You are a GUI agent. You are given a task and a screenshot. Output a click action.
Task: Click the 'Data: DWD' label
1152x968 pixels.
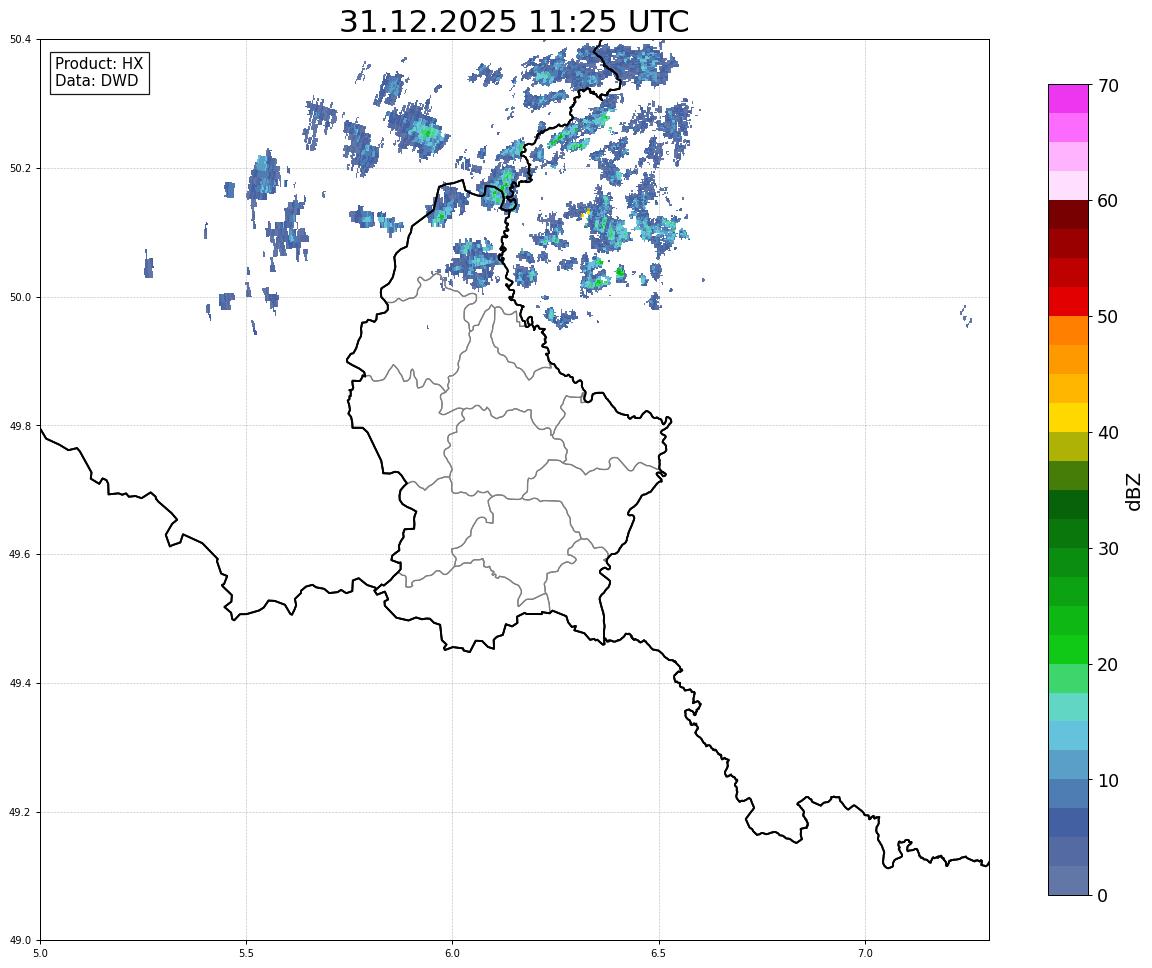click(96, 81)
